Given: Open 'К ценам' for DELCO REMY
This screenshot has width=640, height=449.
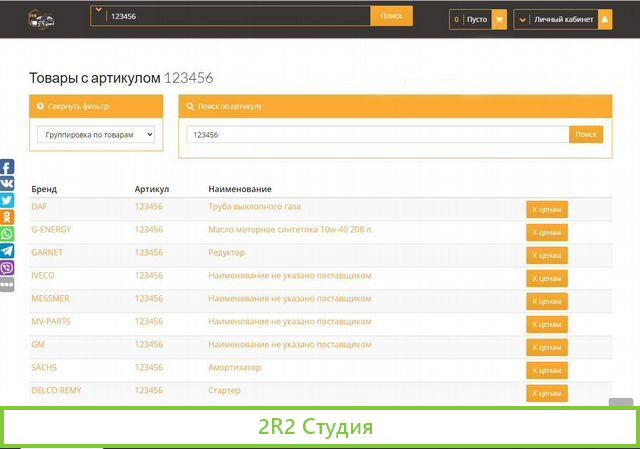Looking at the screenshot, I should (547, 393).
